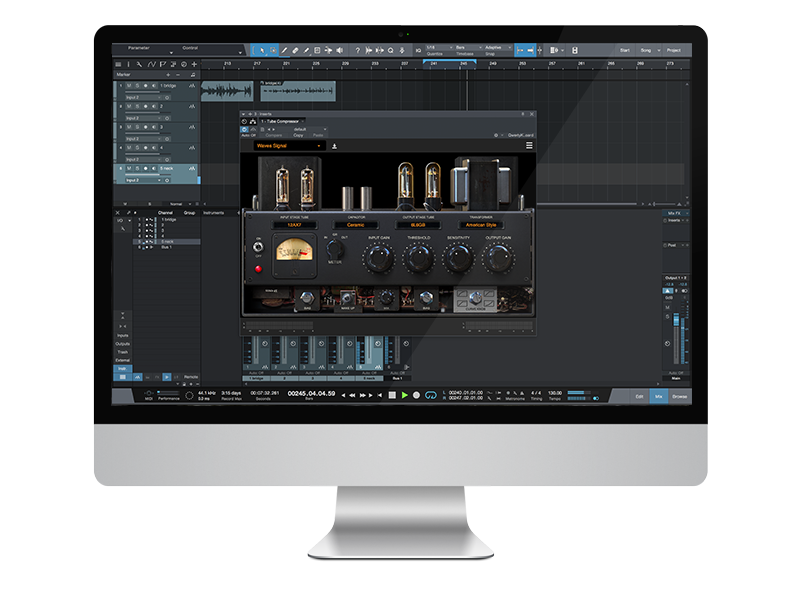This screenshot has width=800, height=600.
Task: Solo track 4
Action: pos(137,148)
